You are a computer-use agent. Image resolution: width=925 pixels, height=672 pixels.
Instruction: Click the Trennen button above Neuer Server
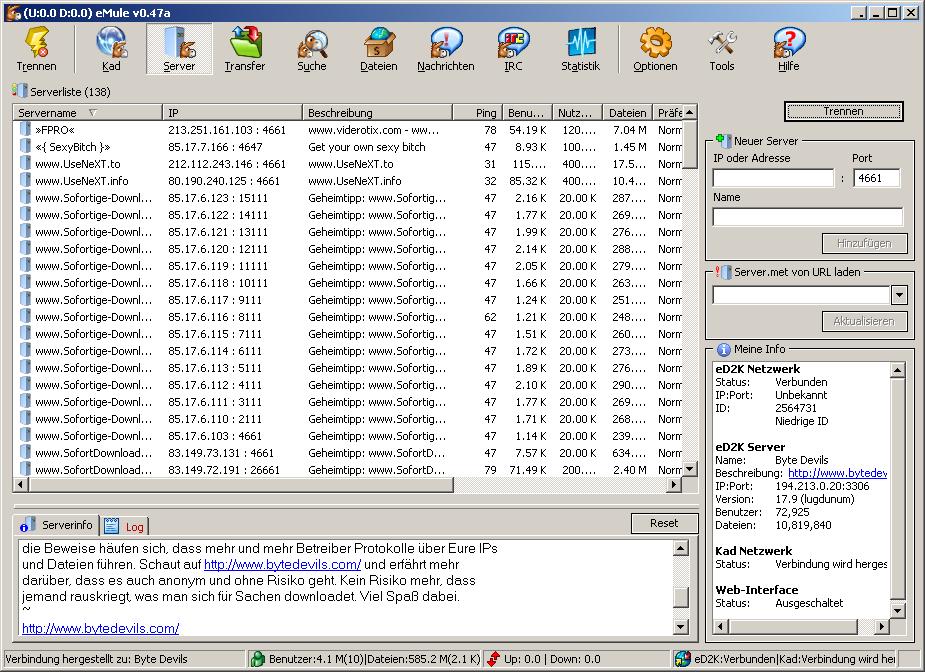coord(844,111)
